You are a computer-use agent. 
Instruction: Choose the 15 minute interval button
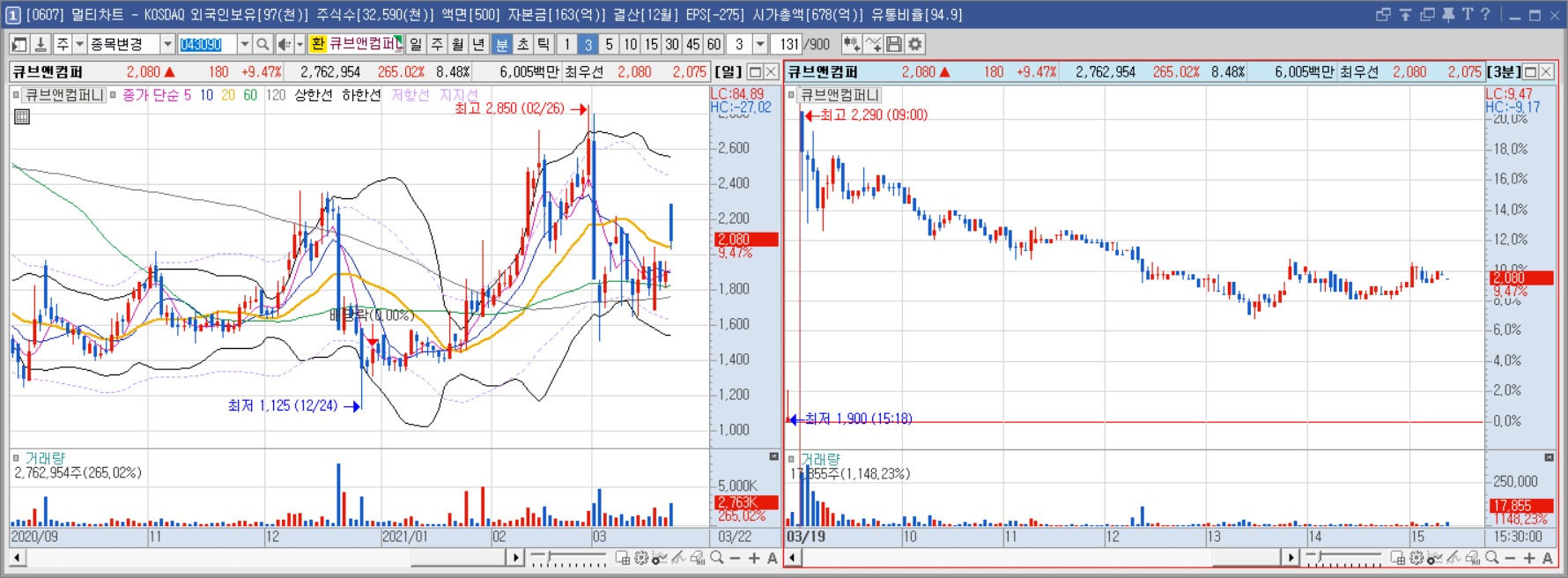point(651,44)
